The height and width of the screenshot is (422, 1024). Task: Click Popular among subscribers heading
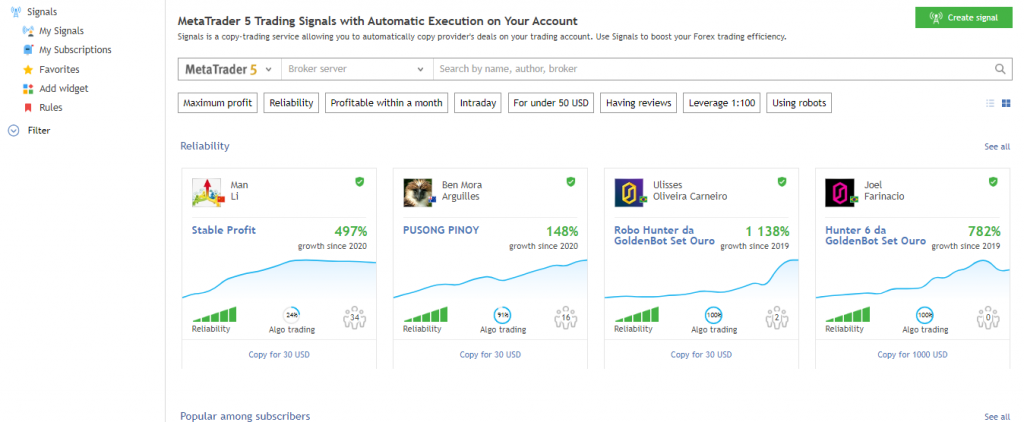[245, 416]
